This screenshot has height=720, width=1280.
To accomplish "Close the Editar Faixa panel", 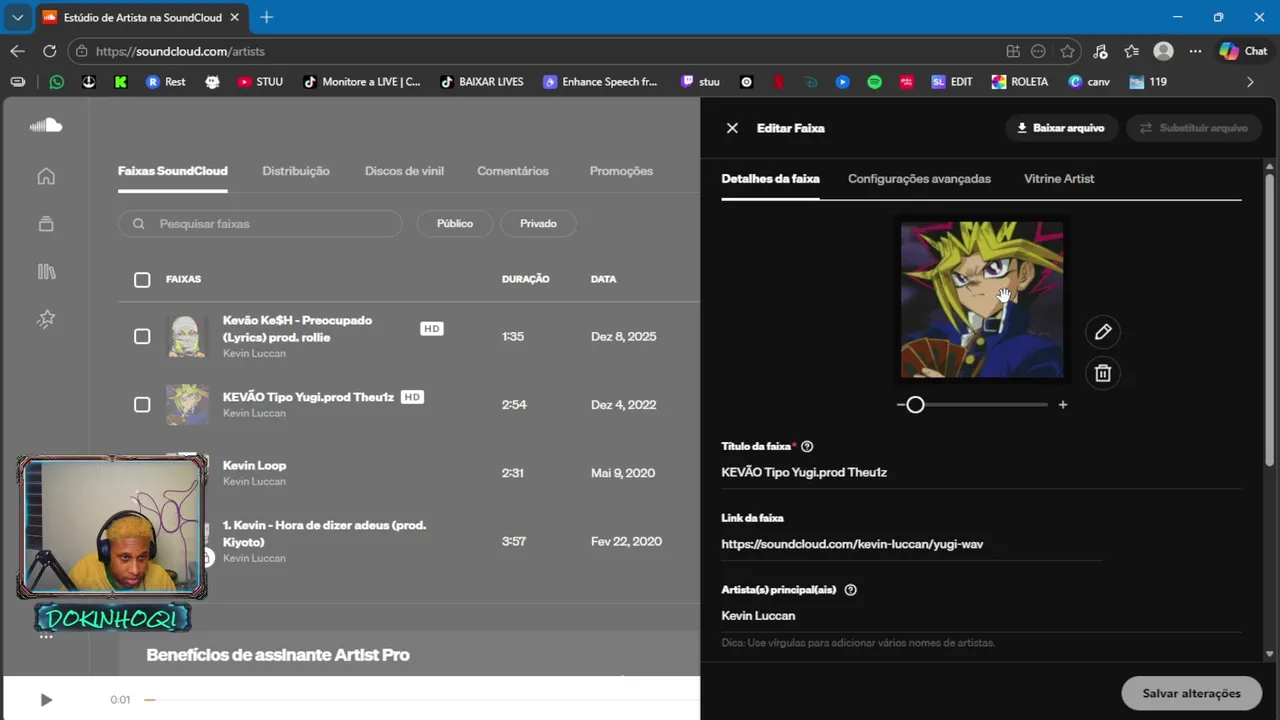I will (732, 128).
